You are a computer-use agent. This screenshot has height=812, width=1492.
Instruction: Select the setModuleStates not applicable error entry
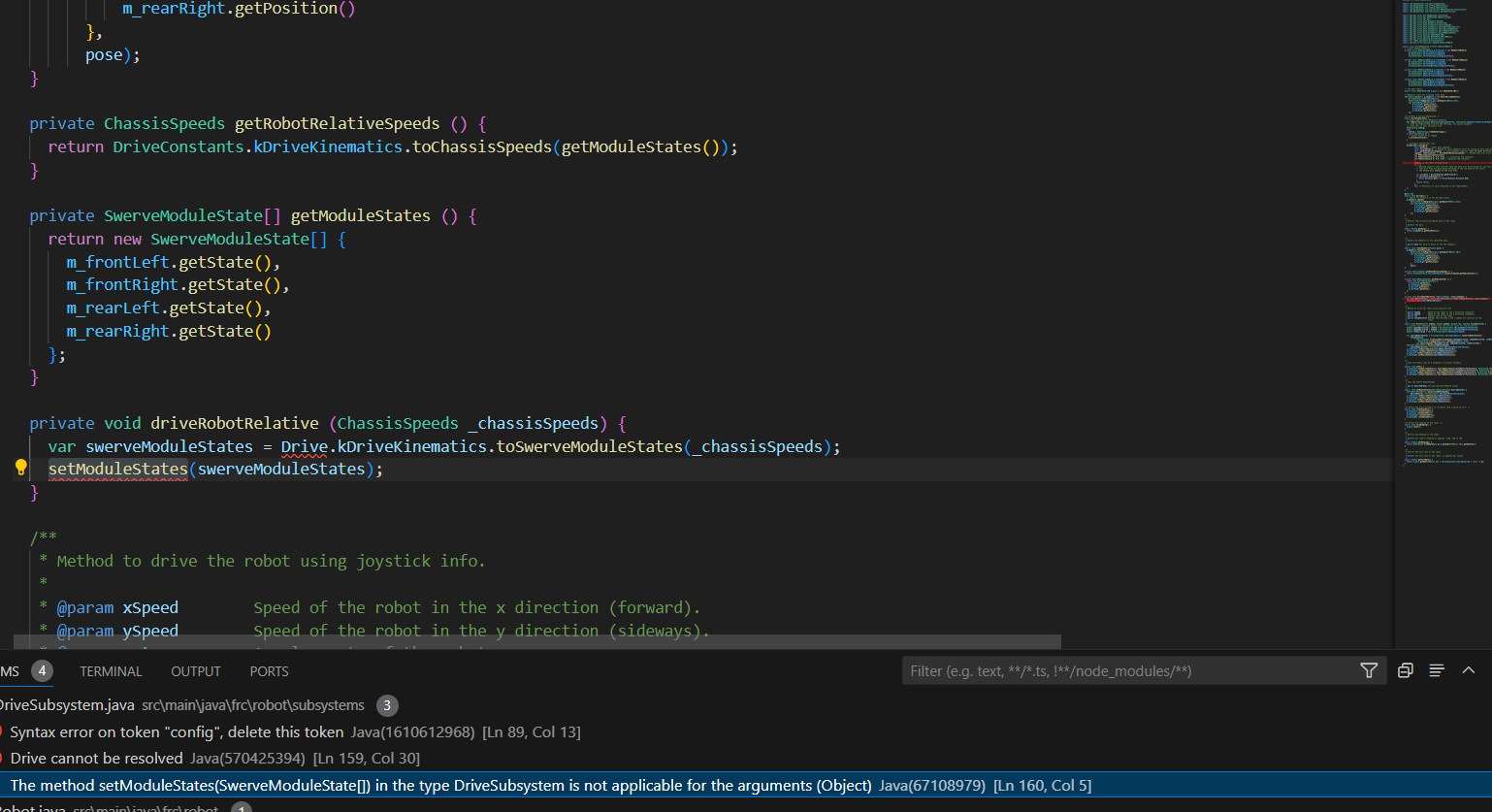(440, 786)
